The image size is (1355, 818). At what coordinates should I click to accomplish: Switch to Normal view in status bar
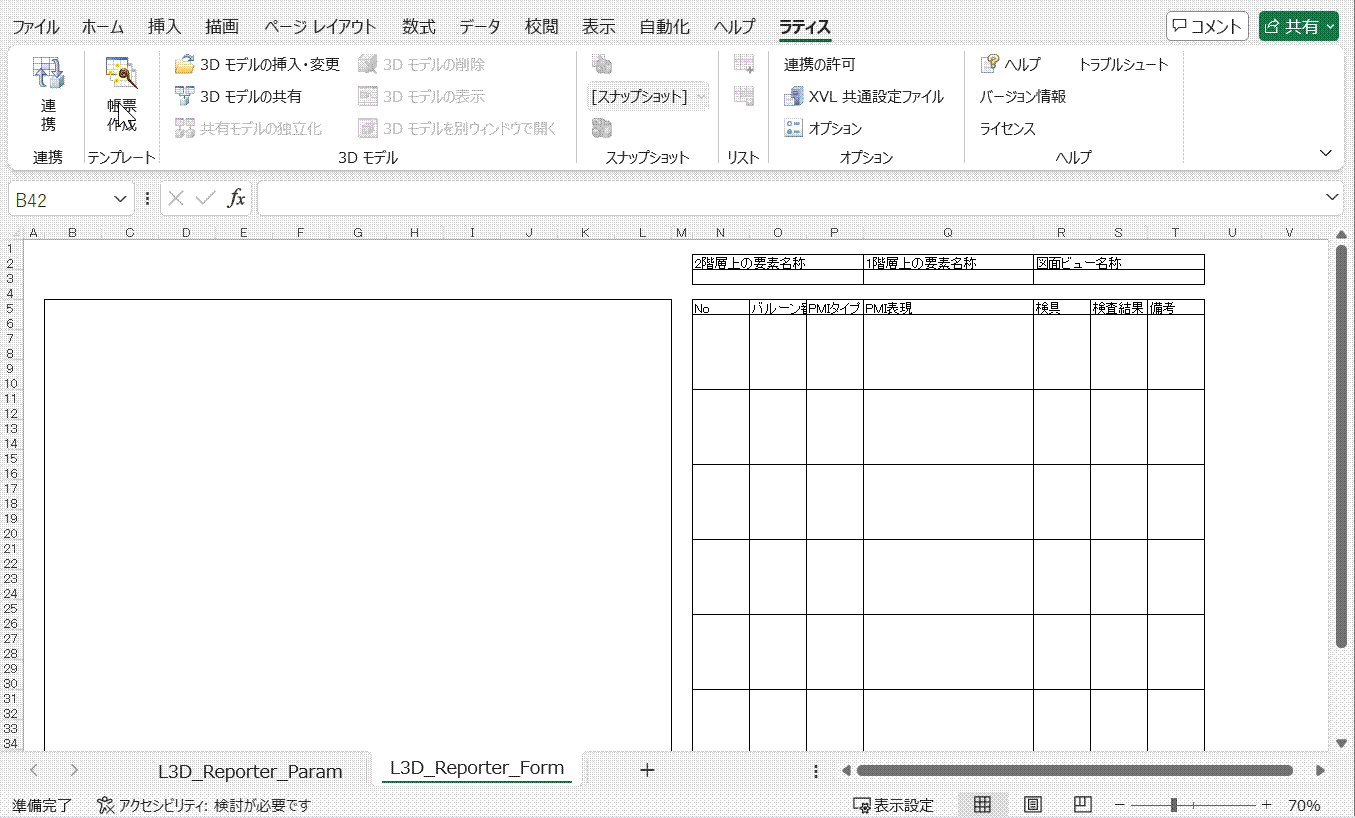click(982, 805)
